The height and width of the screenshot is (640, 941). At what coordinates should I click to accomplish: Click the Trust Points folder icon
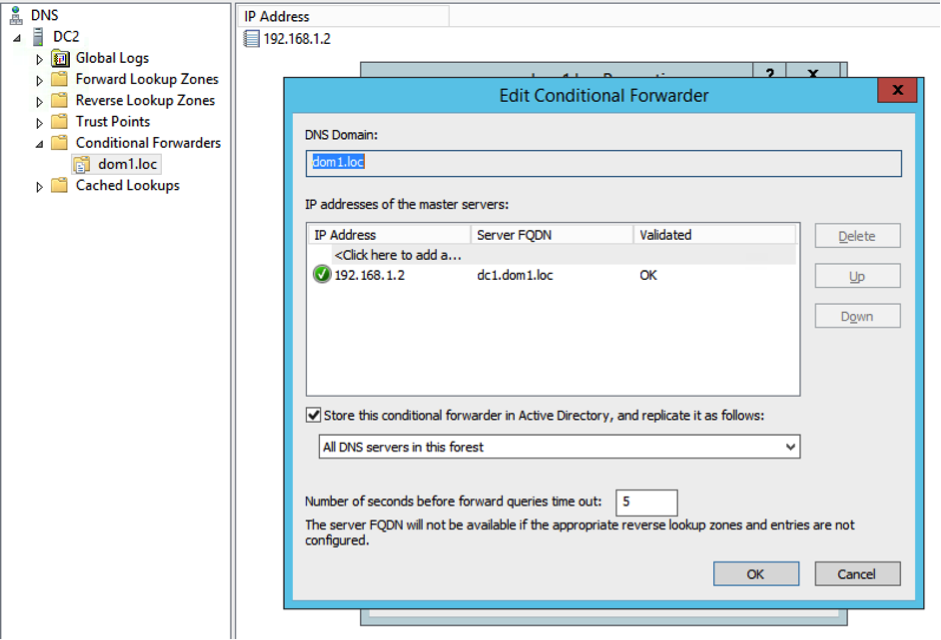pyautogui.click(x=60, y=122)
